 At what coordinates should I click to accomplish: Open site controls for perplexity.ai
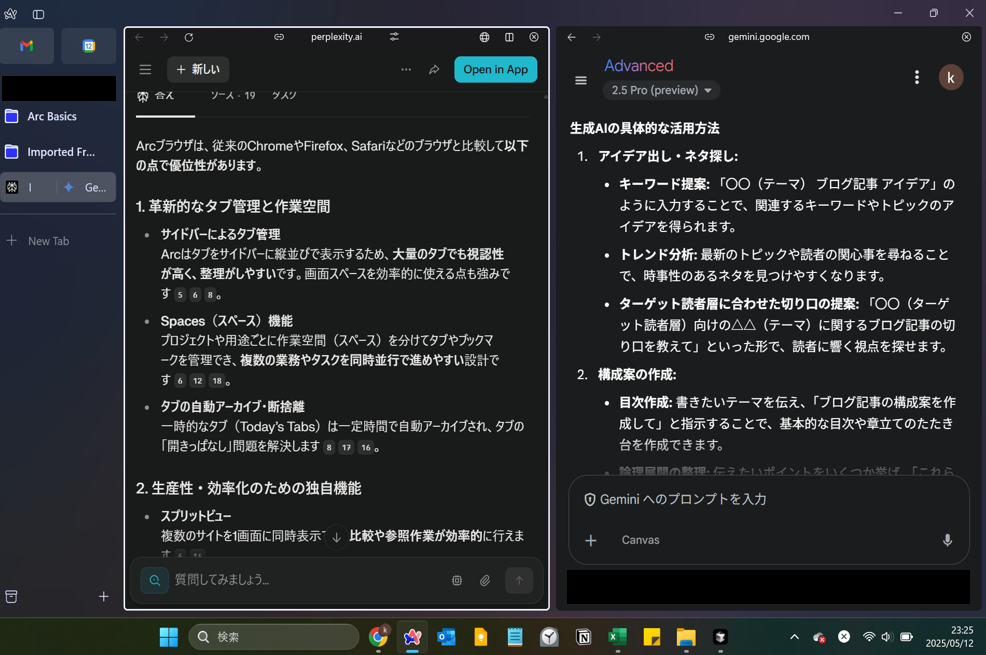pyautogui.click(x=394, y=37)
